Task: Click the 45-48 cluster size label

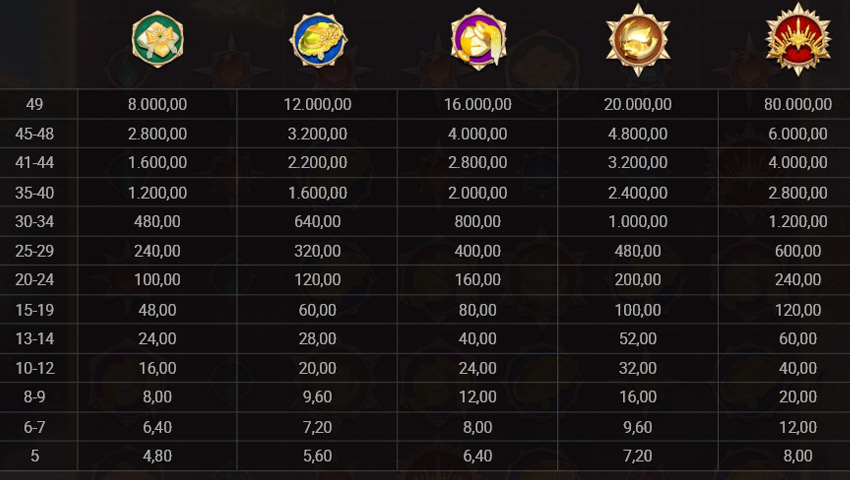Action: coord(35,134)
